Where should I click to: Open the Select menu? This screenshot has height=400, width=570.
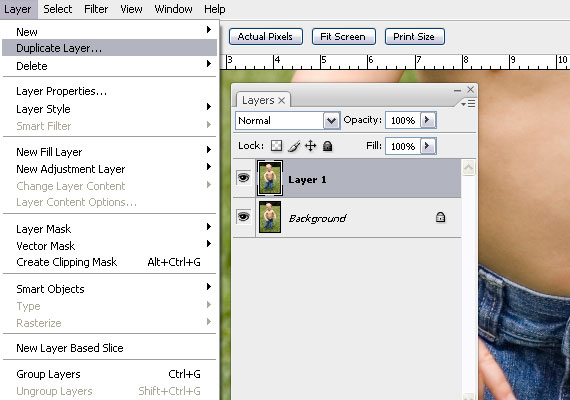(57, 9)
